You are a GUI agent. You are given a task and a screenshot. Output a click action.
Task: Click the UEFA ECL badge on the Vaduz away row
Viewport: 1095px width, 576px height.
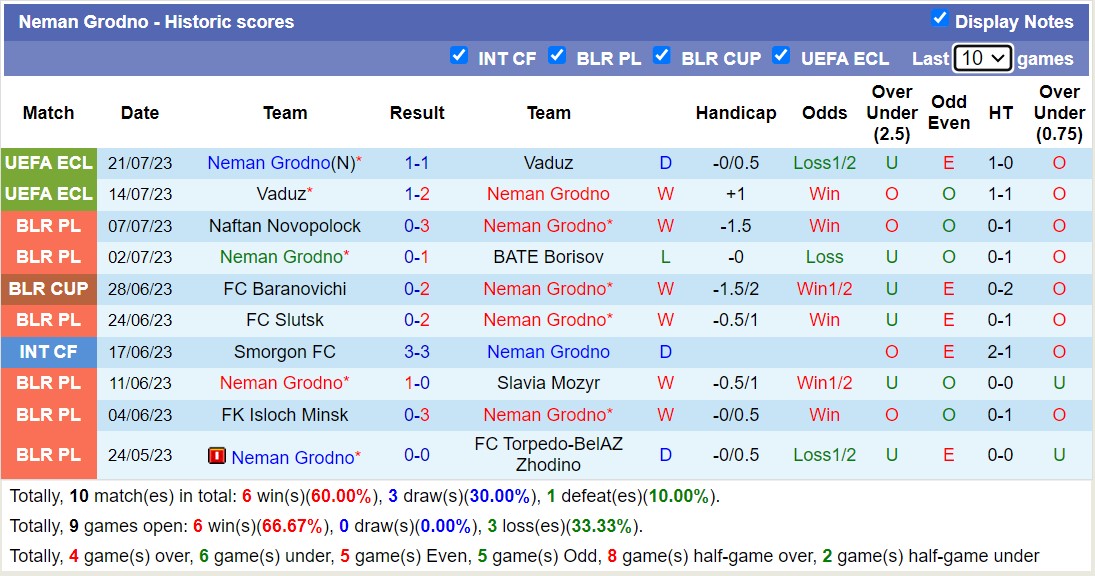(x=49, y=194)
